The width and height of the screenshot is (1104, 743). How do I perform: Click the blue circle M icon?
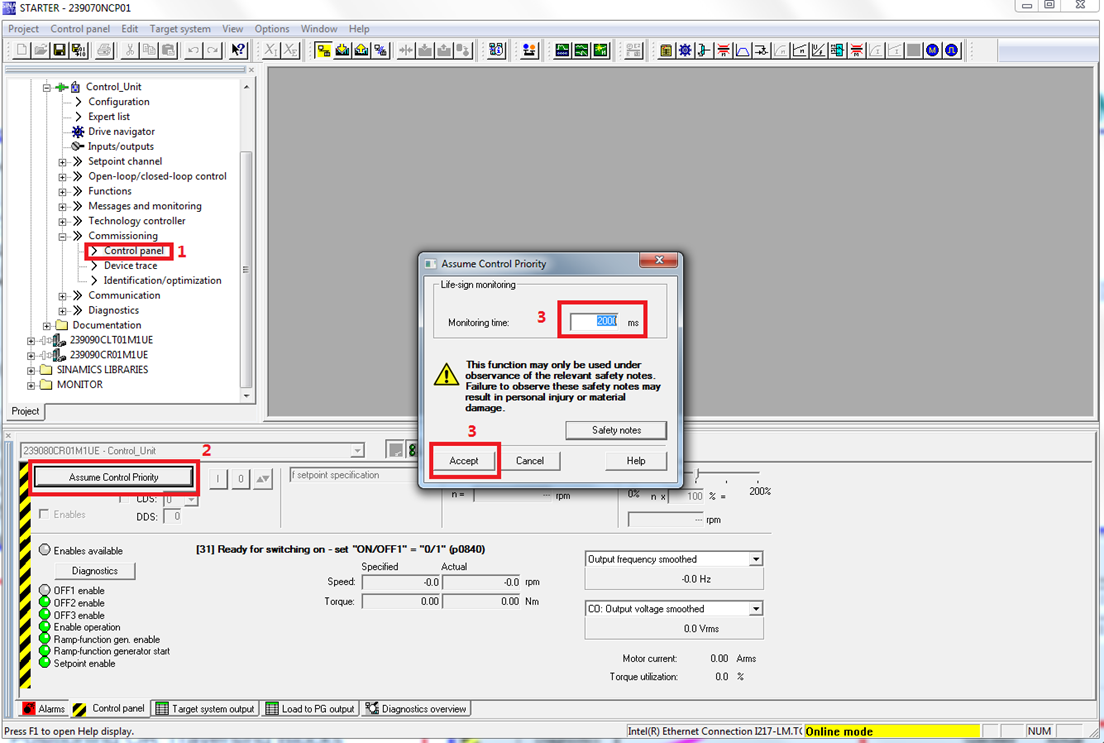(932, 50)
